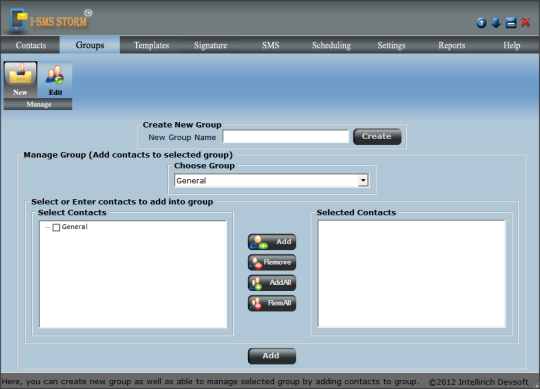
Task: Open the SMS tab
Action: (x=270, y=45)
